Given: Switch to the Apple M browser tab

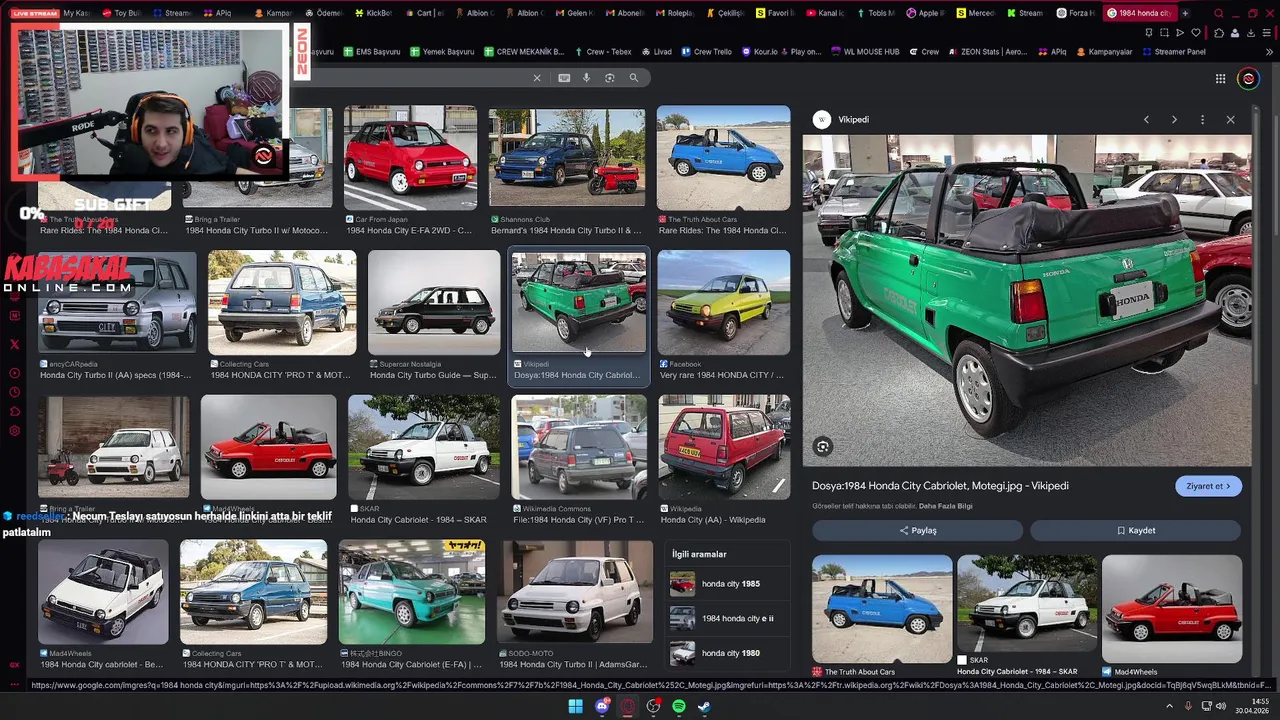Looking at the screenshot, I should tap(925, 13).
